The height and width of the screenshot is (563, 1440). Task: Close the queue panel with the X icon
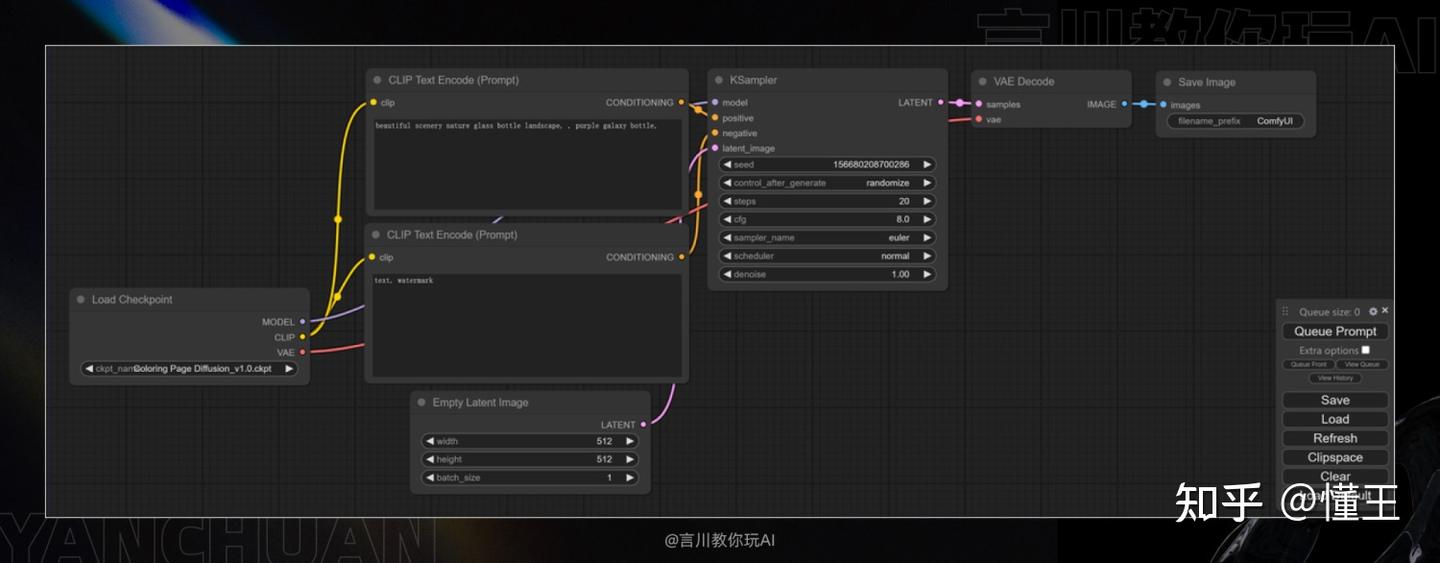[1385, 311]
